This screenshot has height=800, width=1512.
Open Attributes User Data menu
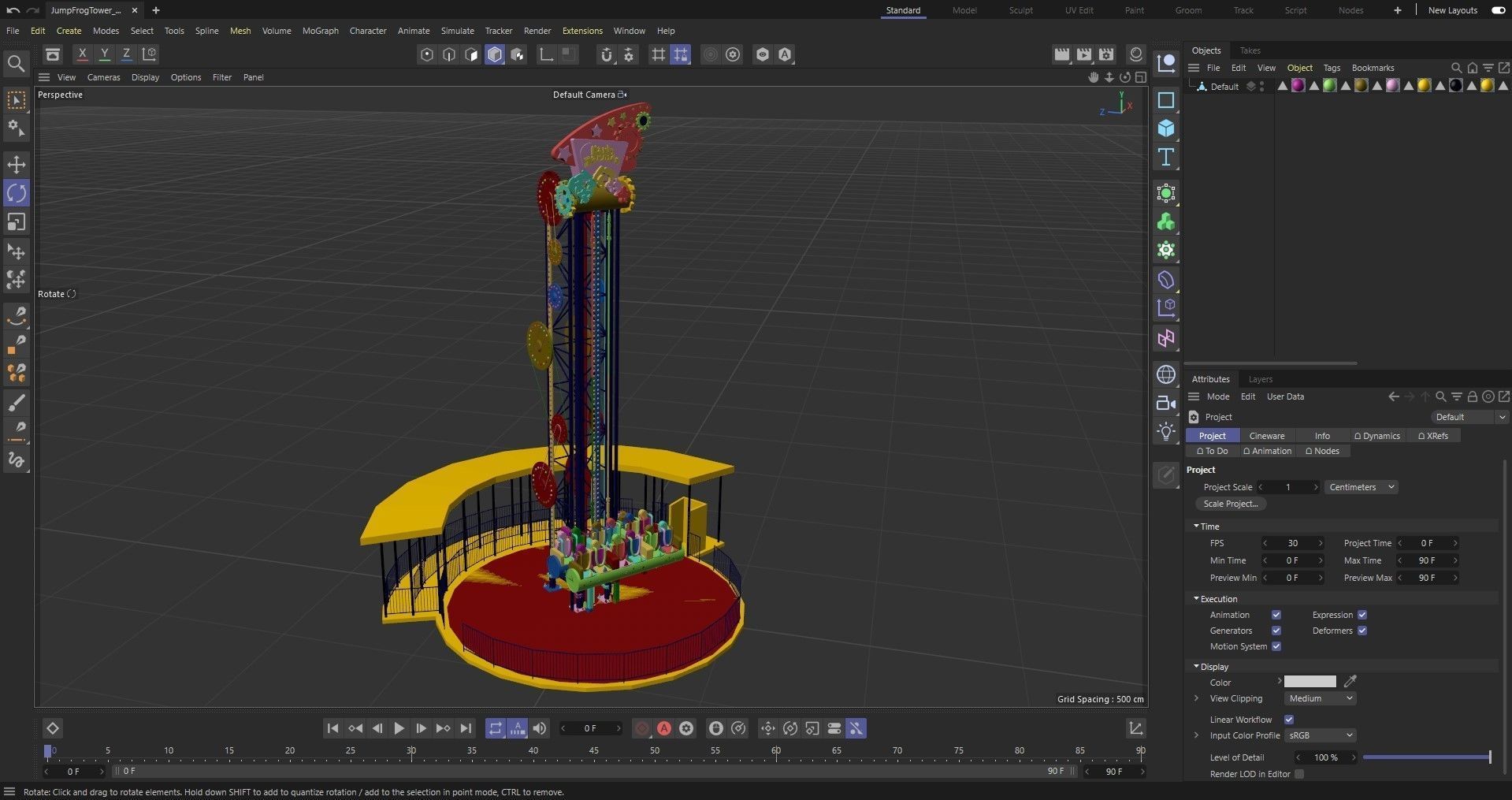pos(1284,396)
